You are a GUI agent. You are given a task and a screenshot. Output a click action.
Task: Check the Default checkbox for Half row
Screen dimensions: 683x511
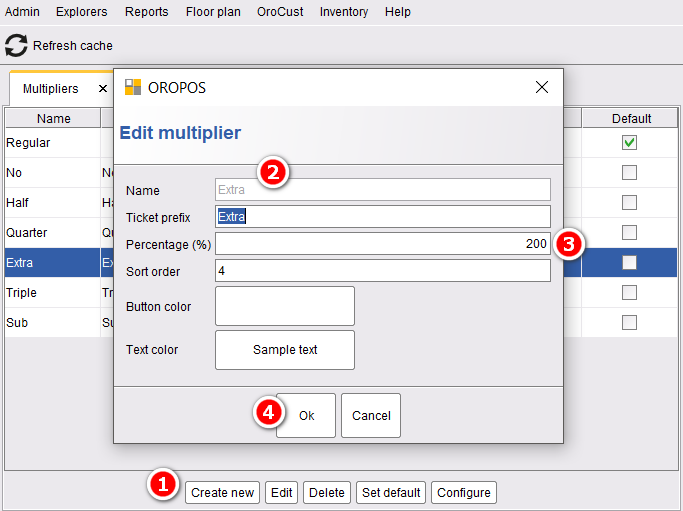(629, 203)
